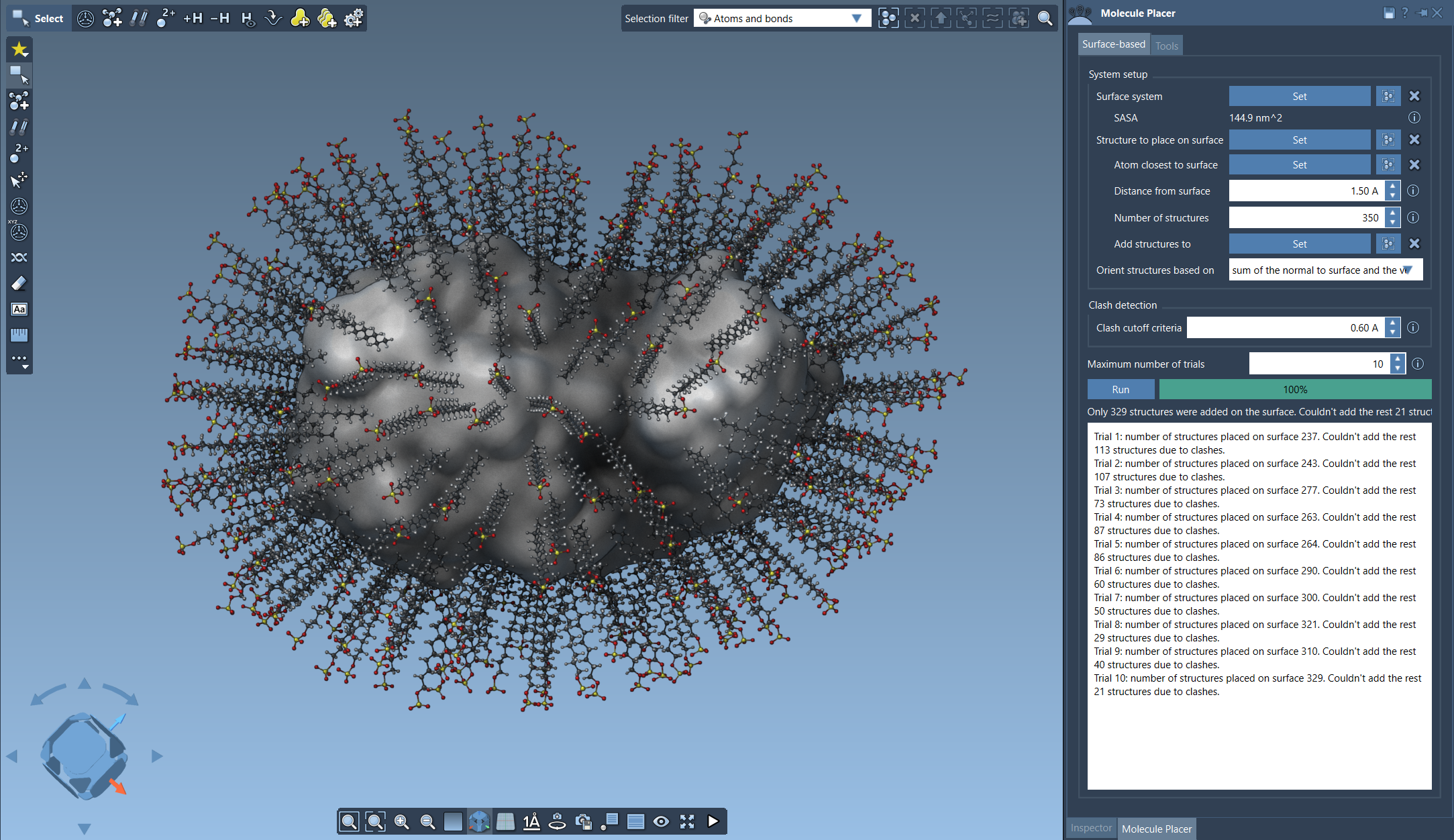Viewport: 1454px width, 840px height.
Task: Click the save screenshot camera icon
Action: [584, 821]
